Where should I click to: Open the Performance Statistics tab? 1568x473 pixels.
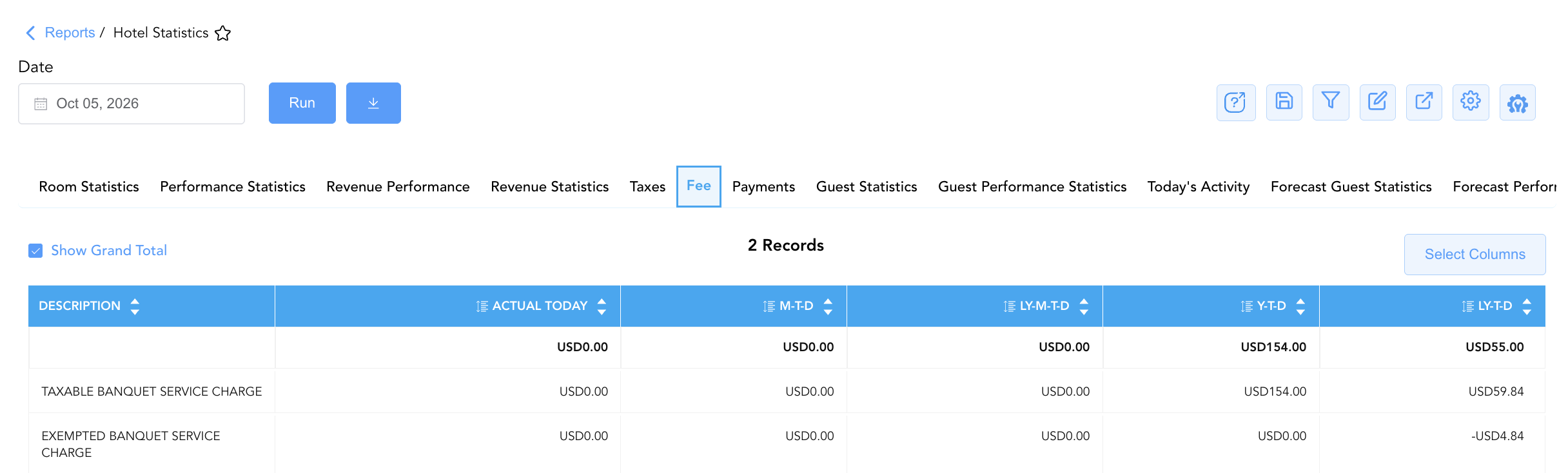pyautogui.click(x=233, y=187)
